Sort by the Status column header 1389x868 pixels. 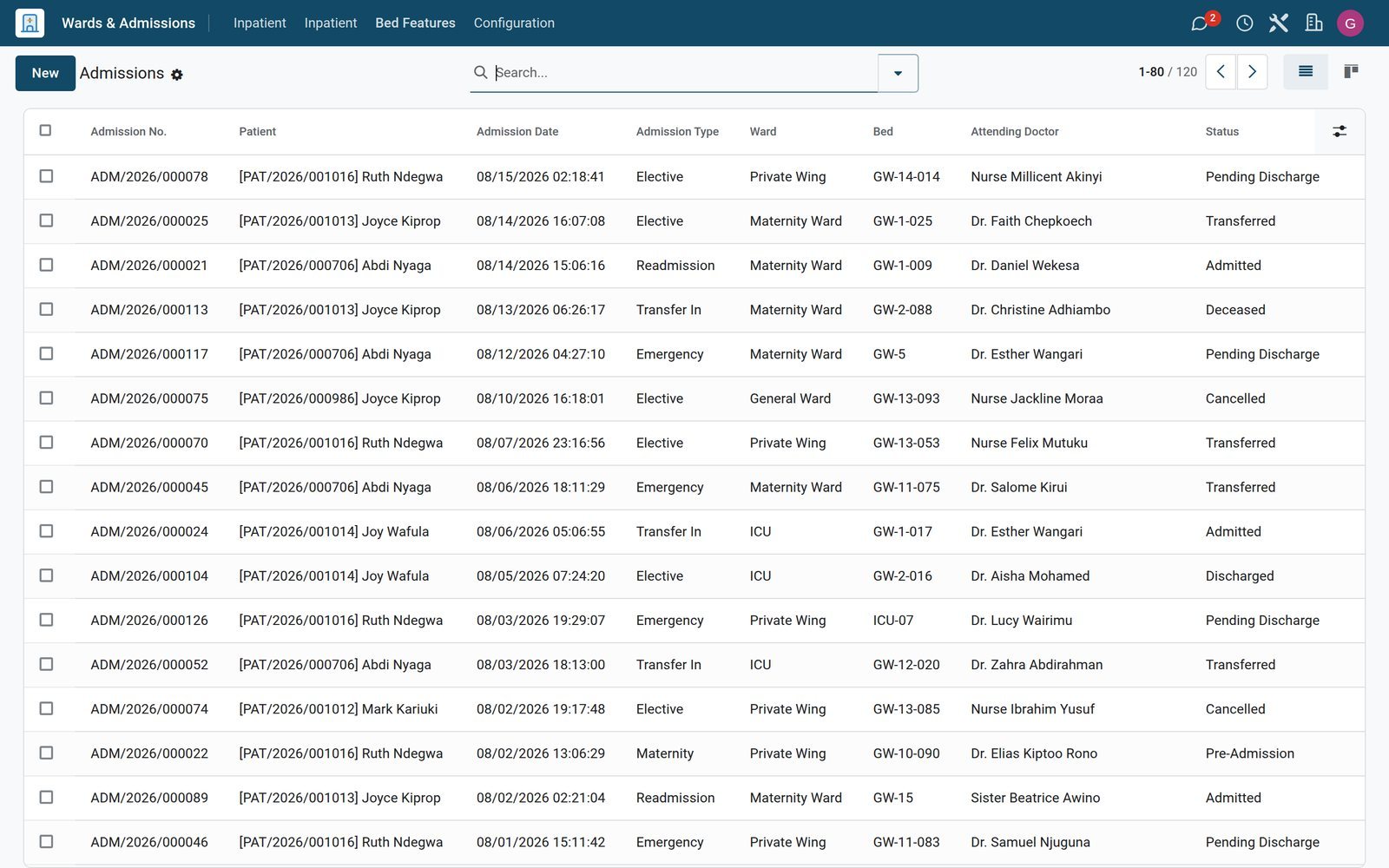pyautogui.click(x=1221, y=132)
